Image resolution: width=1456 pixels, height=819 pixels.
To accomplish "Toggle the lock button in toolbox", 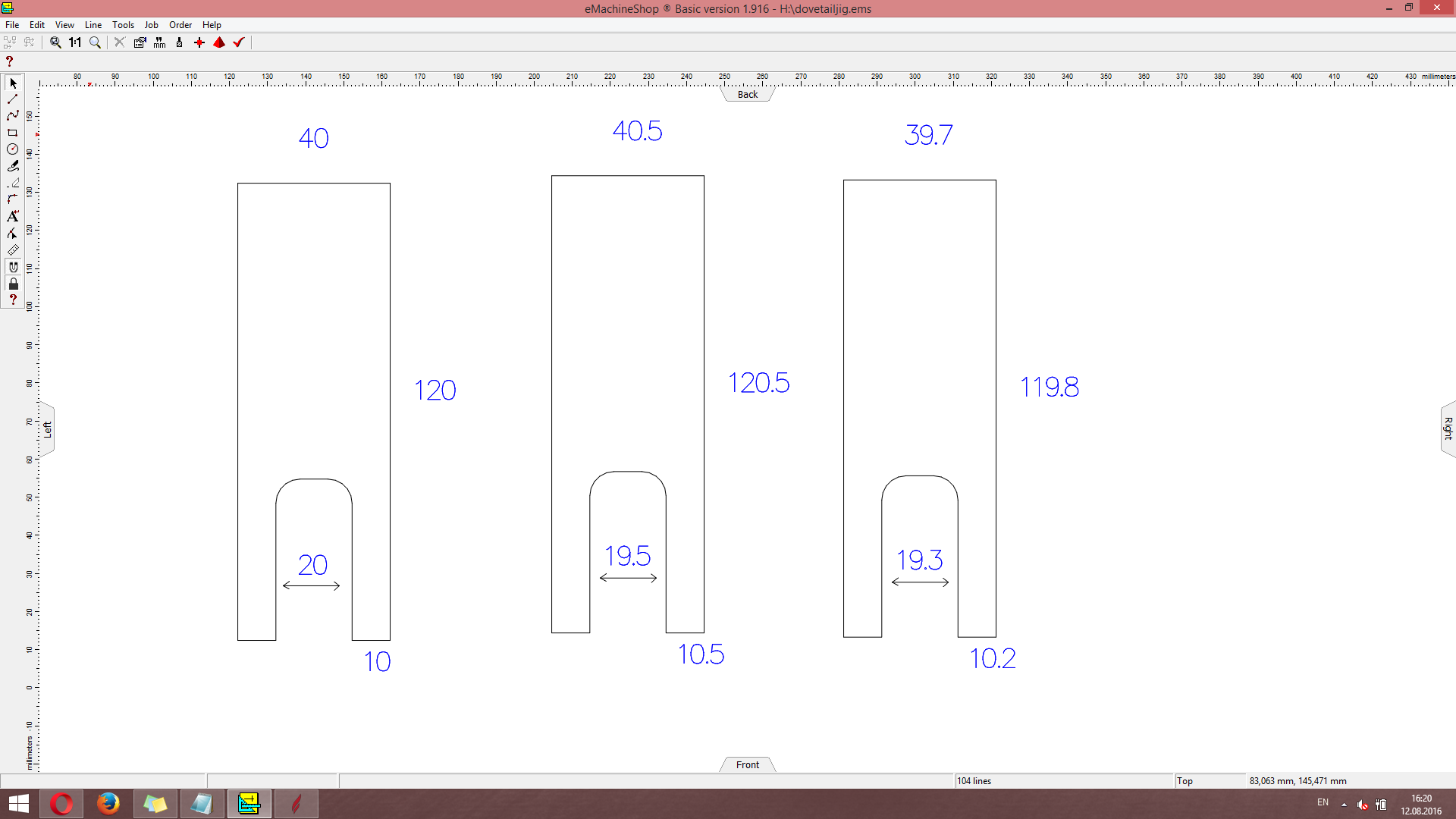I will (x=12, y=284).
